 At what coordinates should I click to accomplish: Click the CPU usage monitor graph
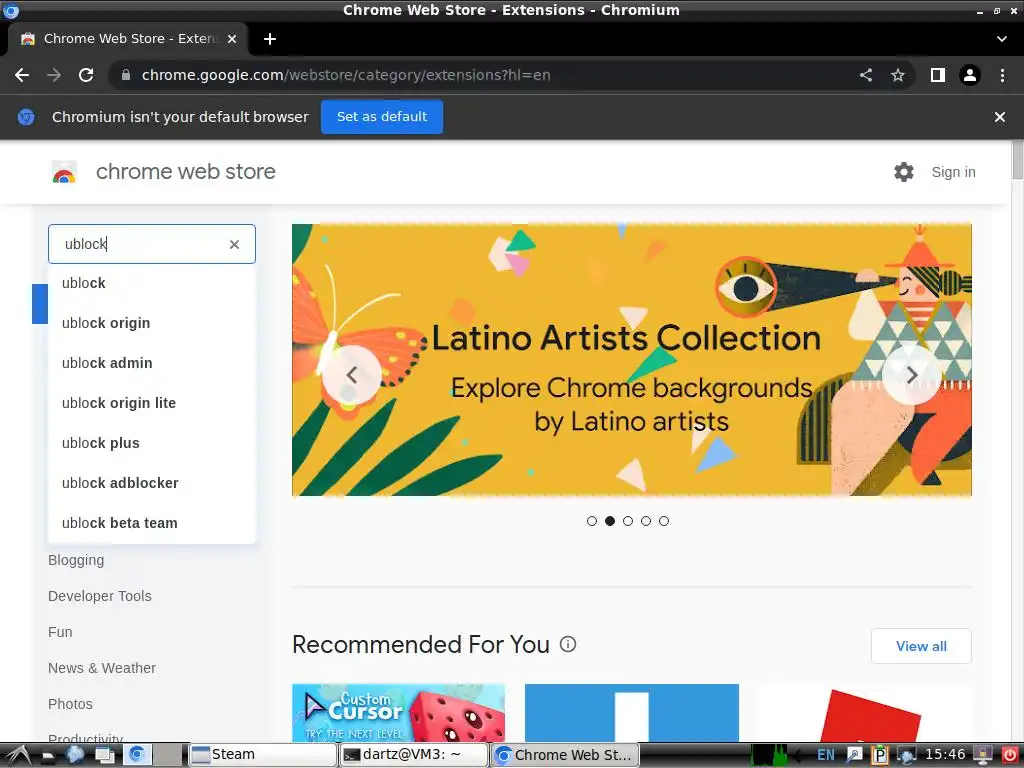click(769, 755)
